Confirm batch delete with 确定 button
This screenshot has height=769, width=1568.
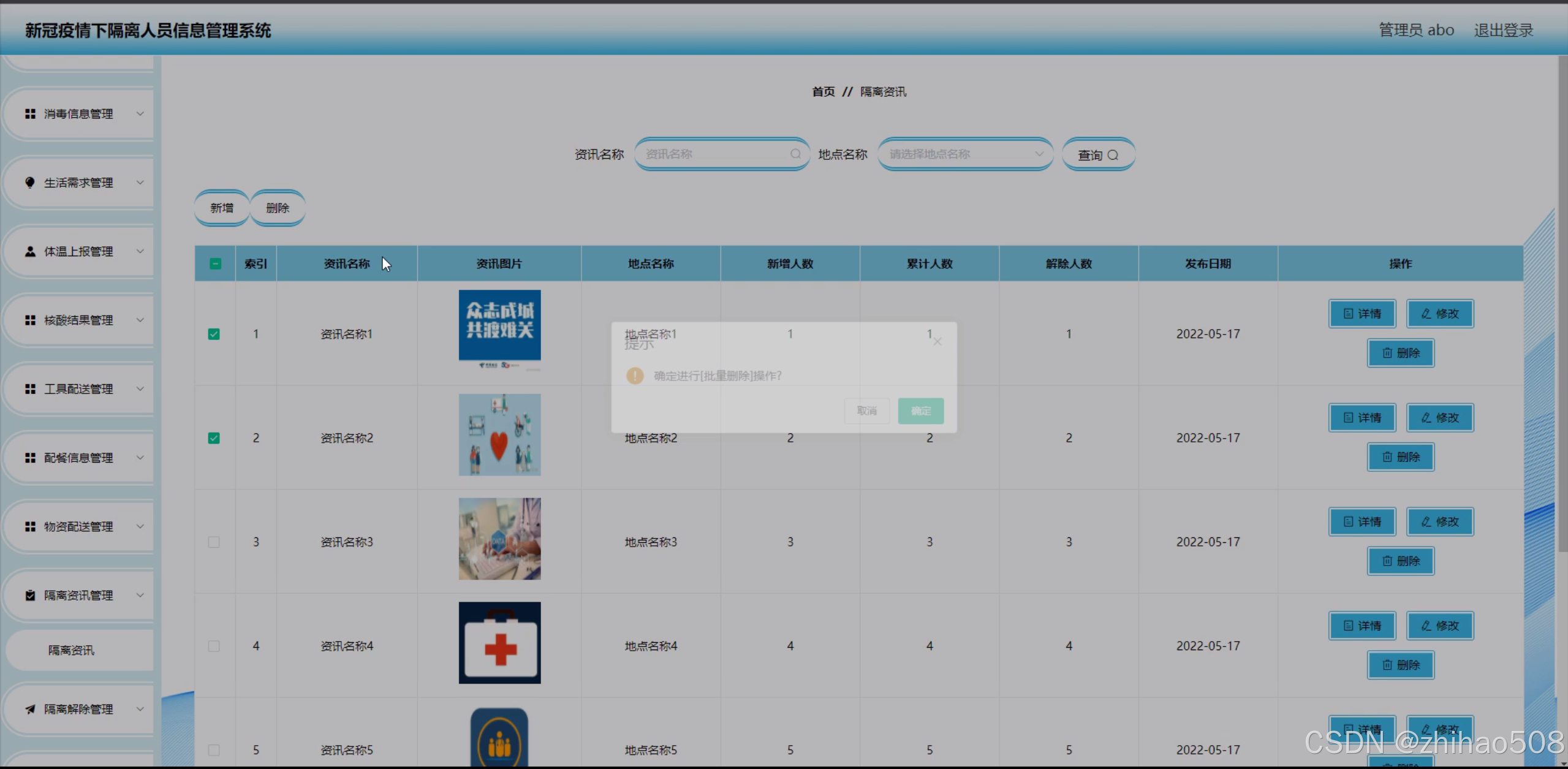click(920, 411)
